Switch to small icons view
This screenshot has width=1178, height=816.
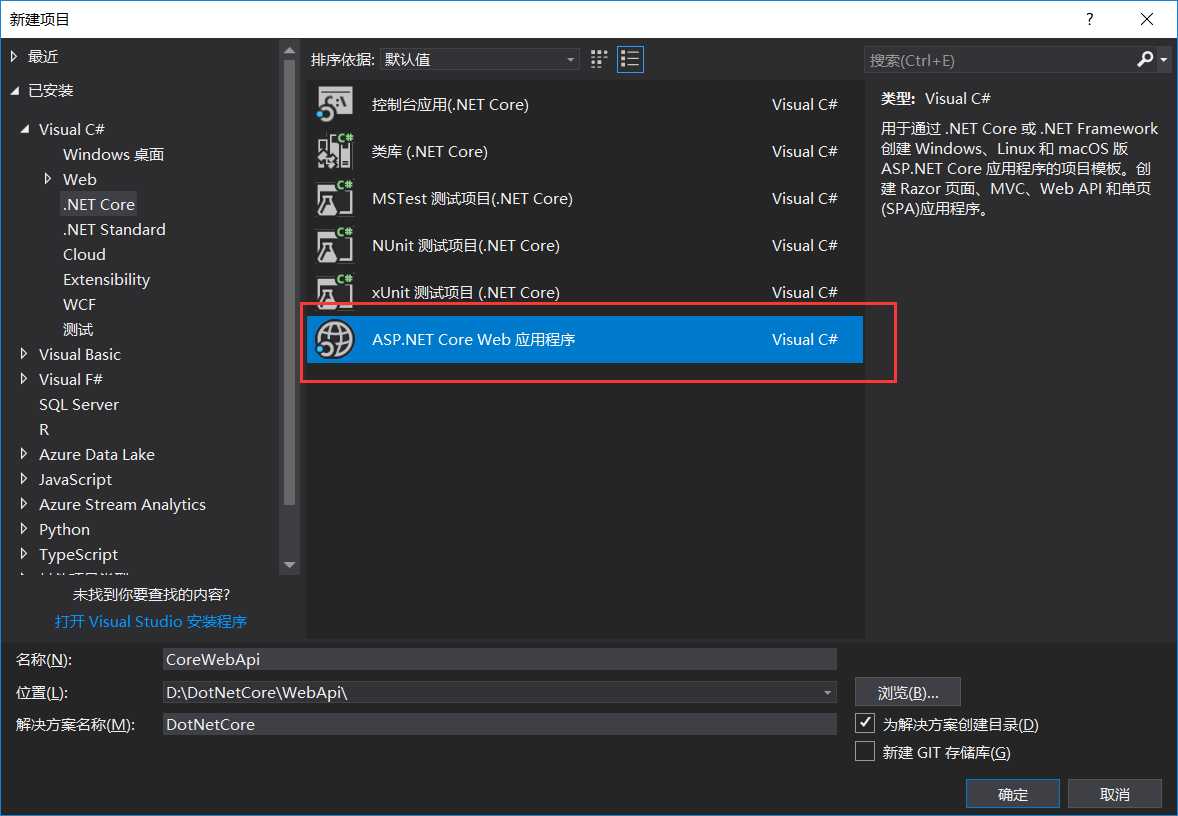coord(599,59)
